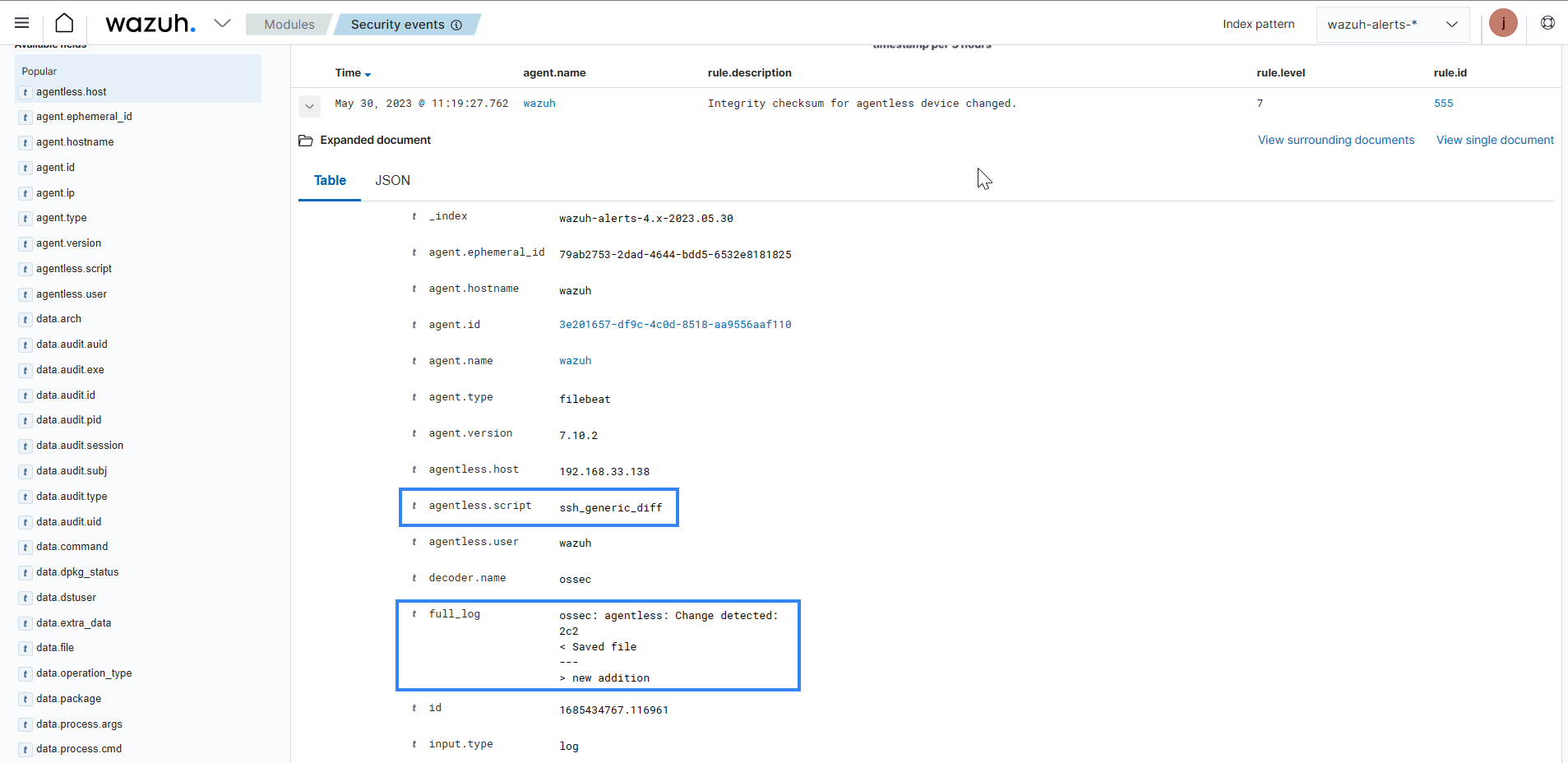Select the agent.ephemeral_id sidebar field
The image size is (1568, 763).
tap(84, 117)
